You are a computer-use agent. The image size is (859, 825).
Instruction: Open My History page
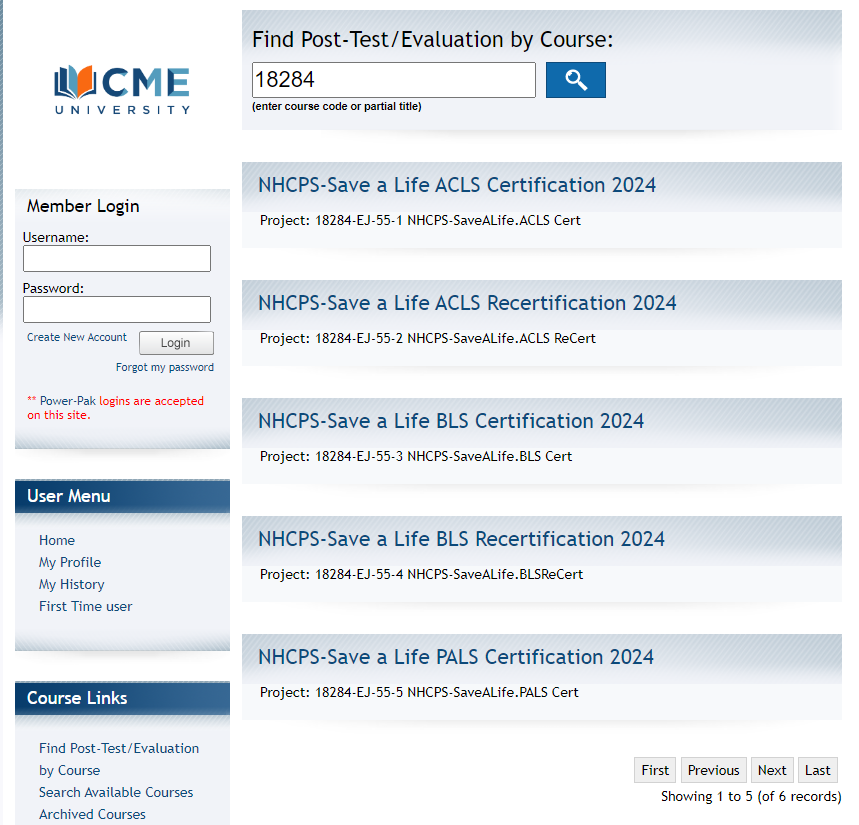pos(71,584)
